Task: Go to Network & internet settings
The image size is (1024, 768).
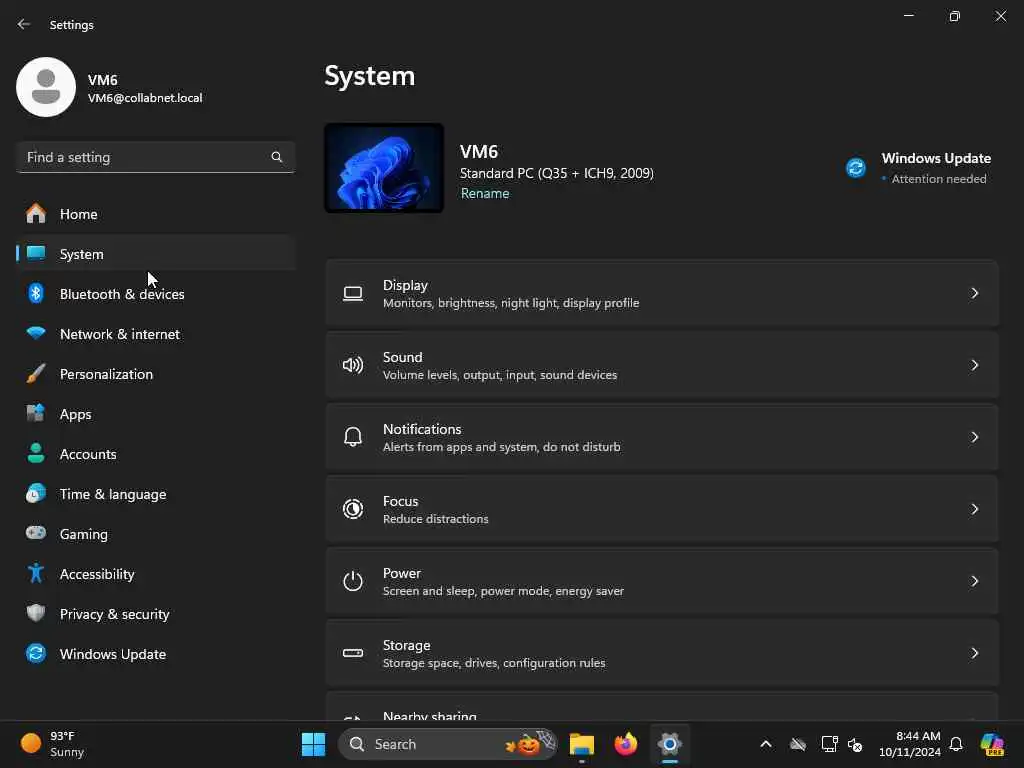Action: click(x=155, y=334)
